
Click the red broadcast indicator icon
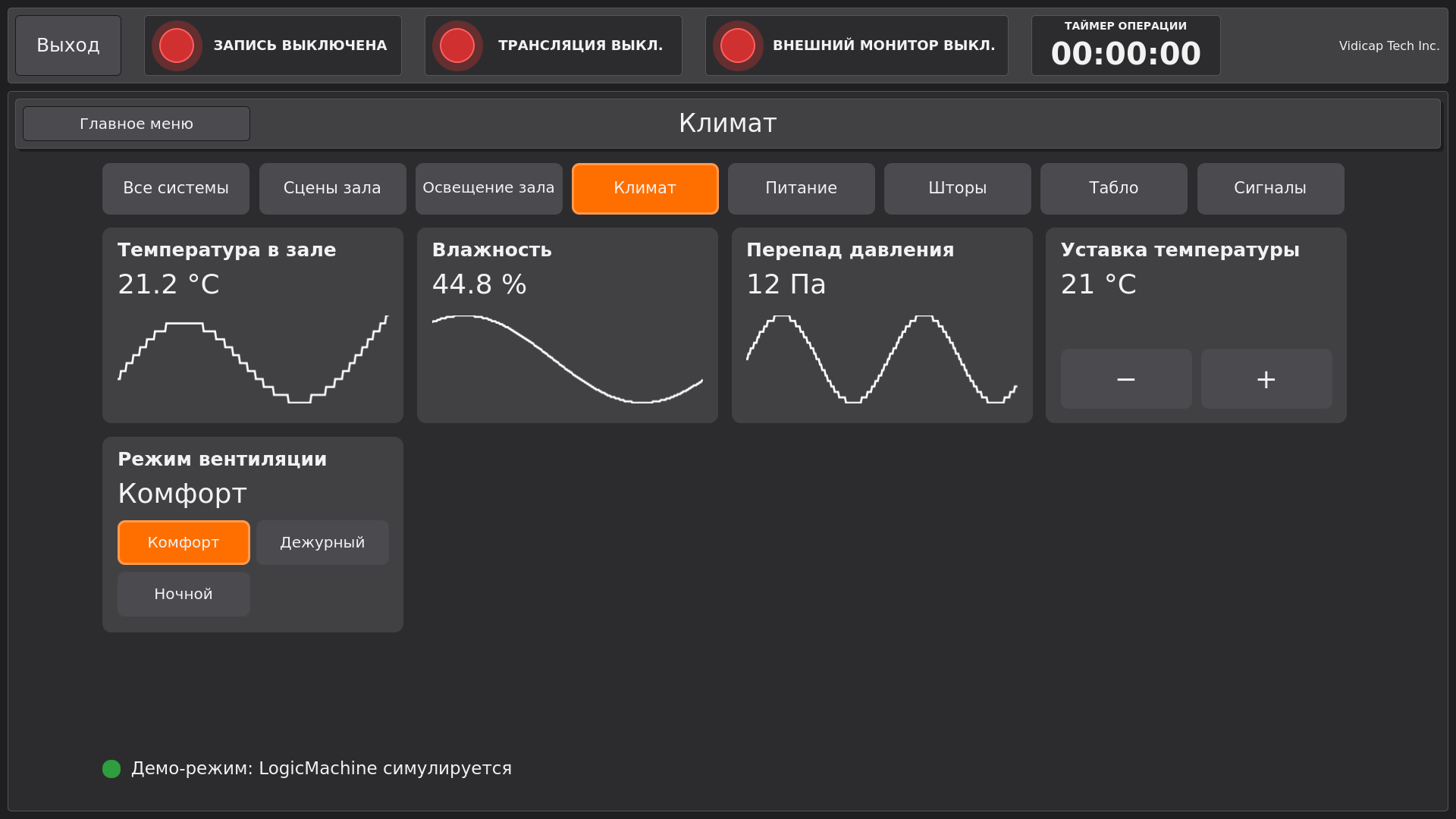click(457, 45)
